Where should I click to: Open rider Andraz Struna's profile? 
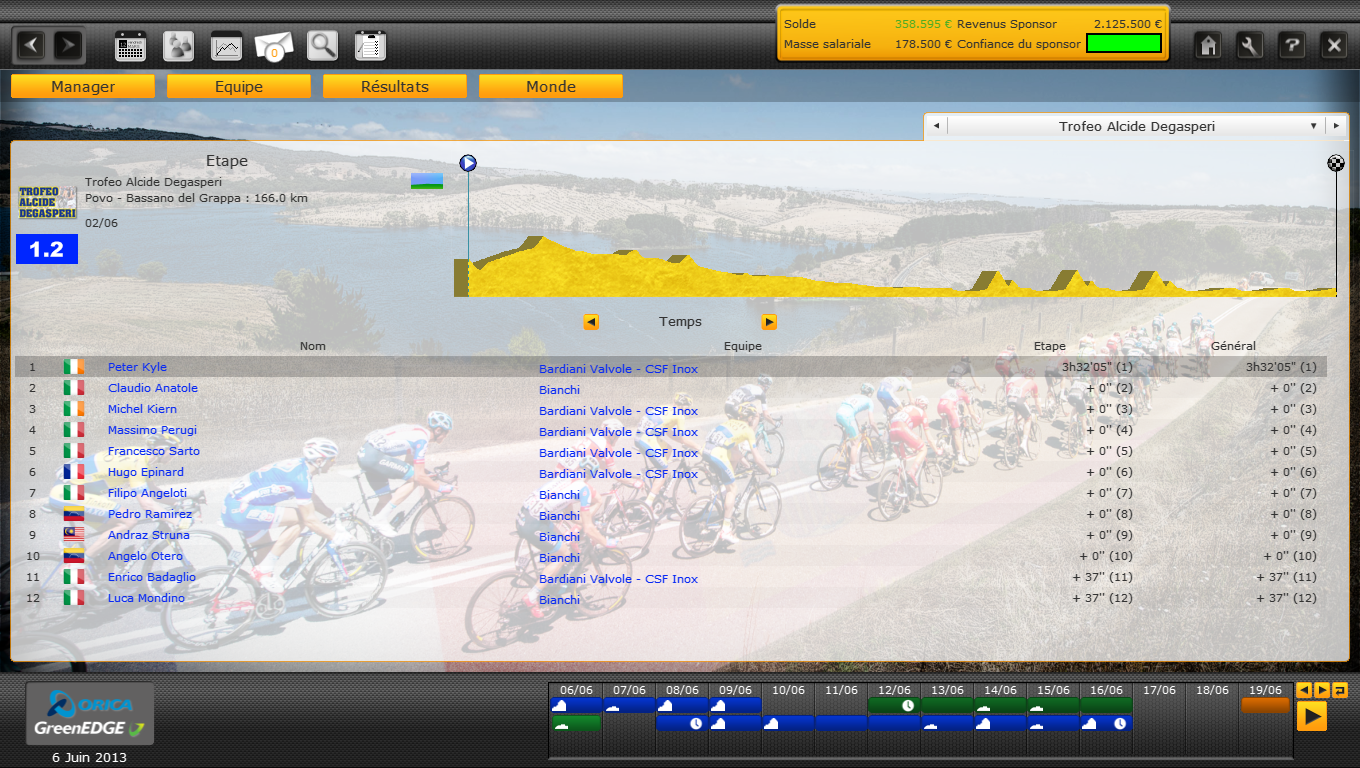148,535
